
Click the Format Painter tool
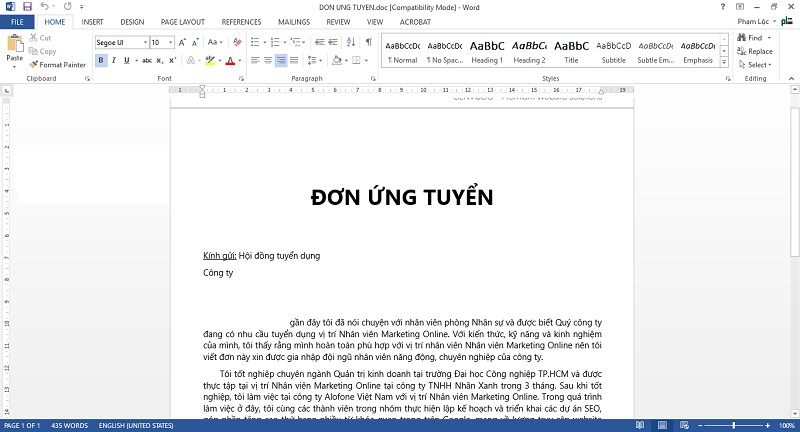[57, 64]
